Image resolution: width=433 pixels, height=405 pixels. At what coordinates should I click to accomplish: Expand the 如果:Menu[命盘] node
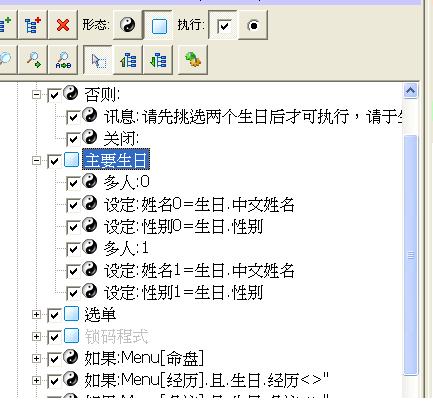point(36,358)
